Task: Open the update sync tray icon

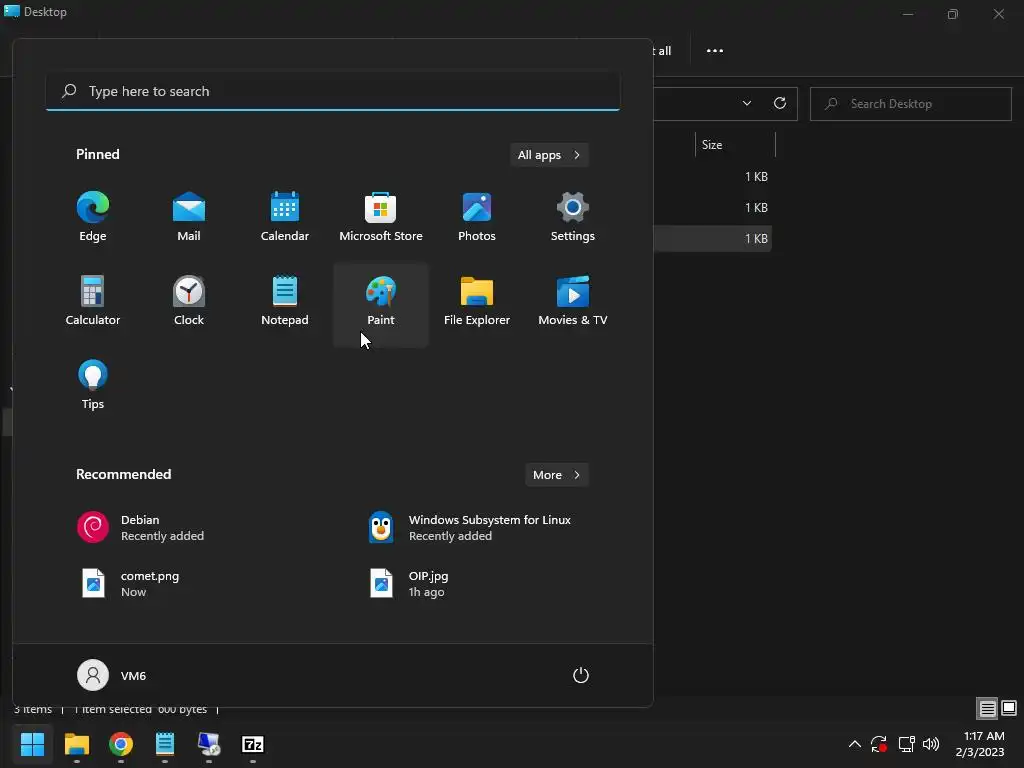Action: 879,744
